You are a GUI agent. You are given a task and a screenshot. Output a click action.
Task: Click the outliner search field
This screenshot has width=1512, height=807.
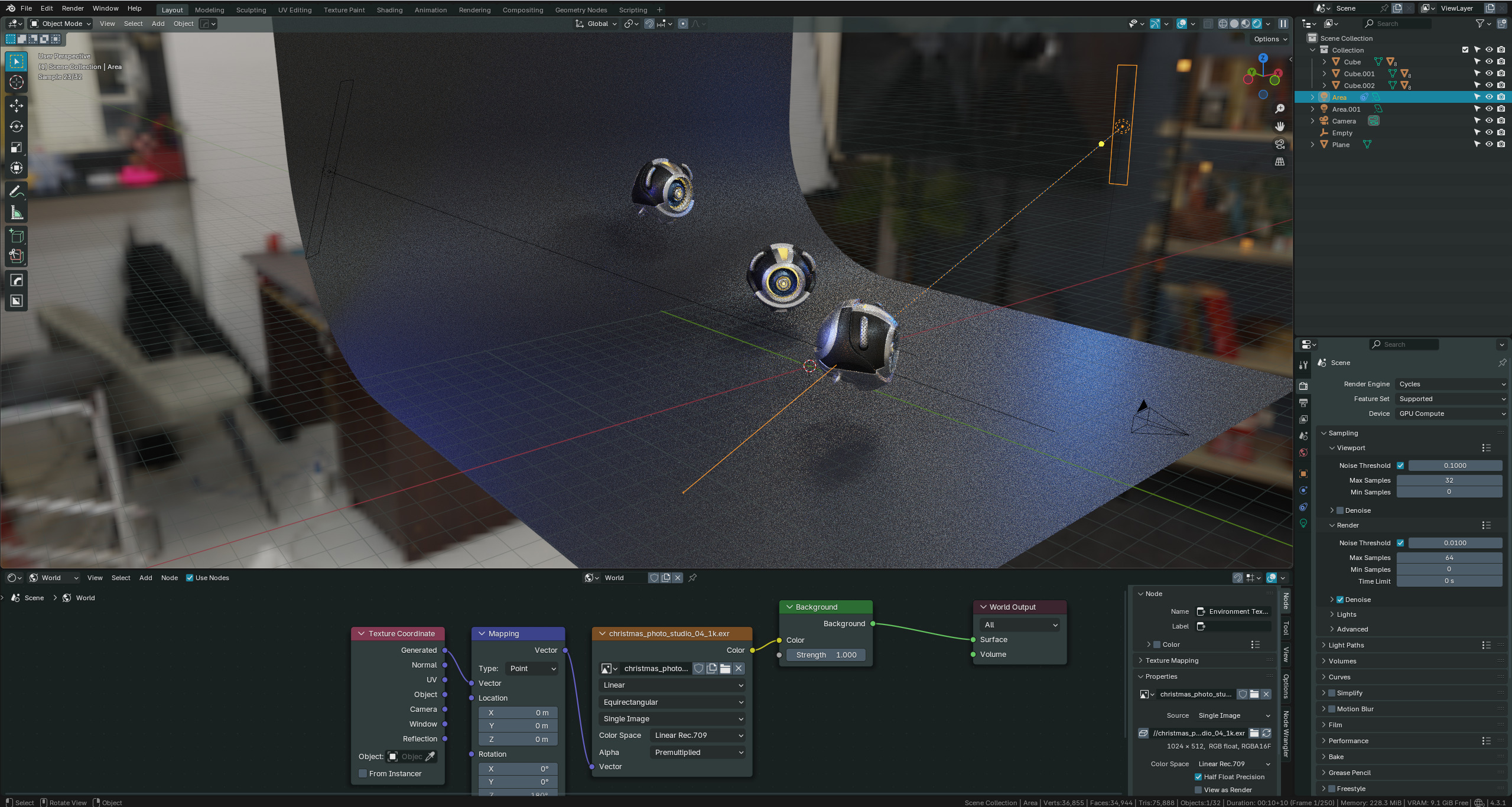pyautogui.click(x=1397, y=24)
